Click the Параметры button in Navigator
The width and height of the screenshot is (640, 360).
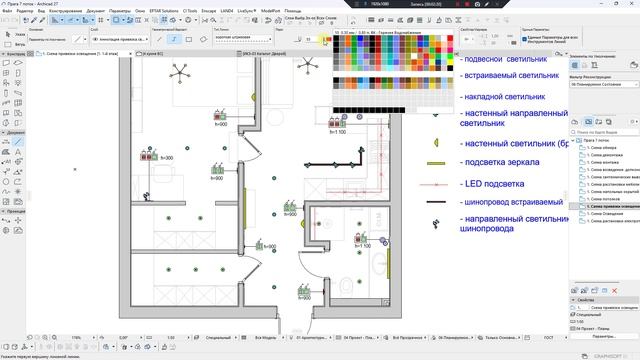pos(604,336)
